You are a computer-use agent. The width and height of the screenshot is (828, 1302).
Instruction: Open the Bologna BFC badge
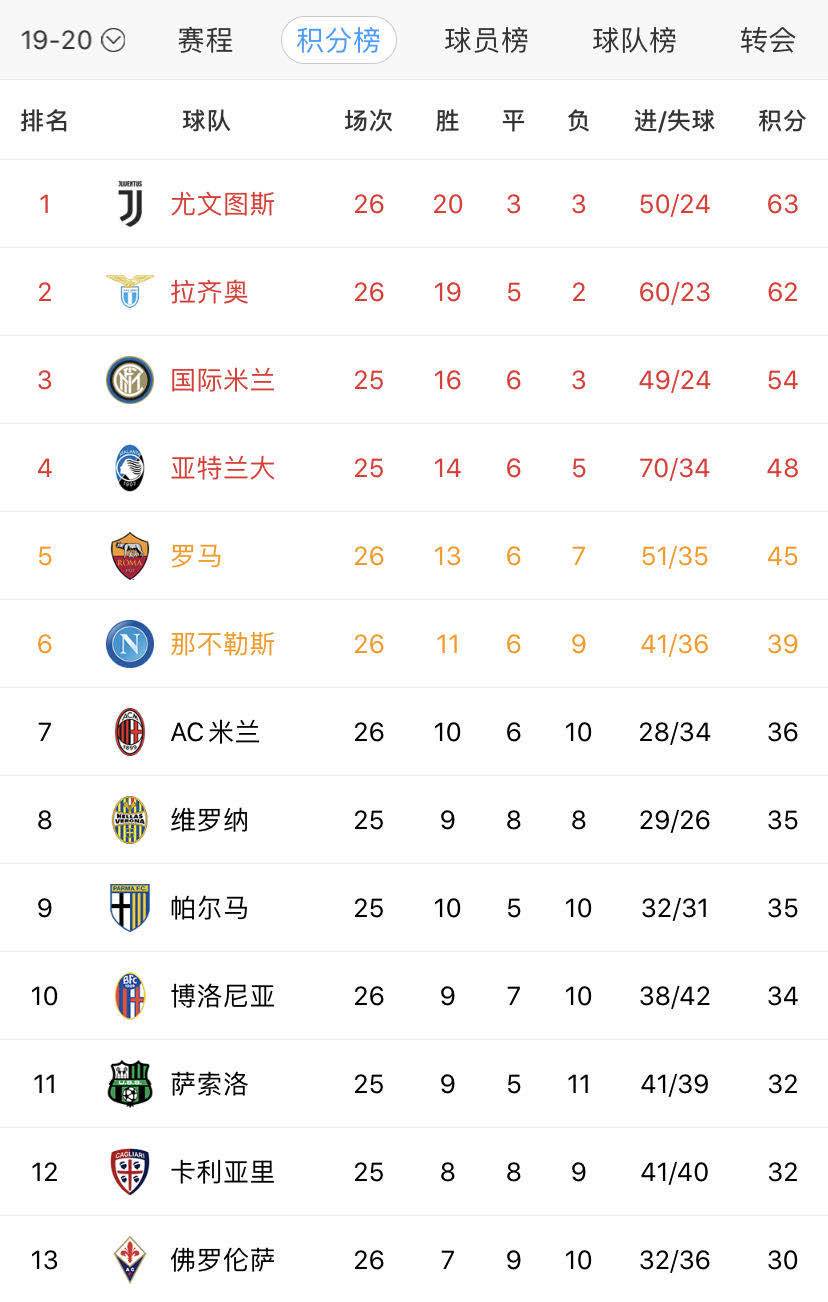coord(130,996)
